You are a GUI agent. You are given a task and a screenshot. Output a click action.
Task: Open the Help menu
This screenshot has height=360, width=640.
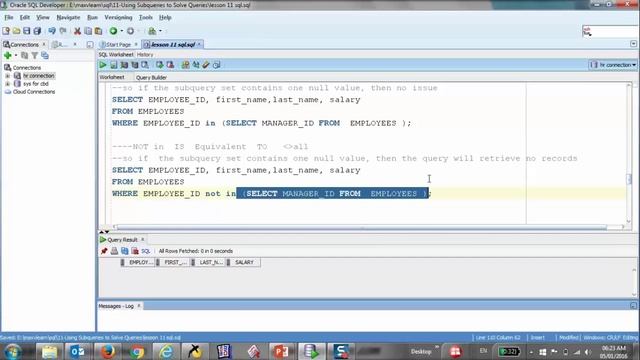pos(165,18)
